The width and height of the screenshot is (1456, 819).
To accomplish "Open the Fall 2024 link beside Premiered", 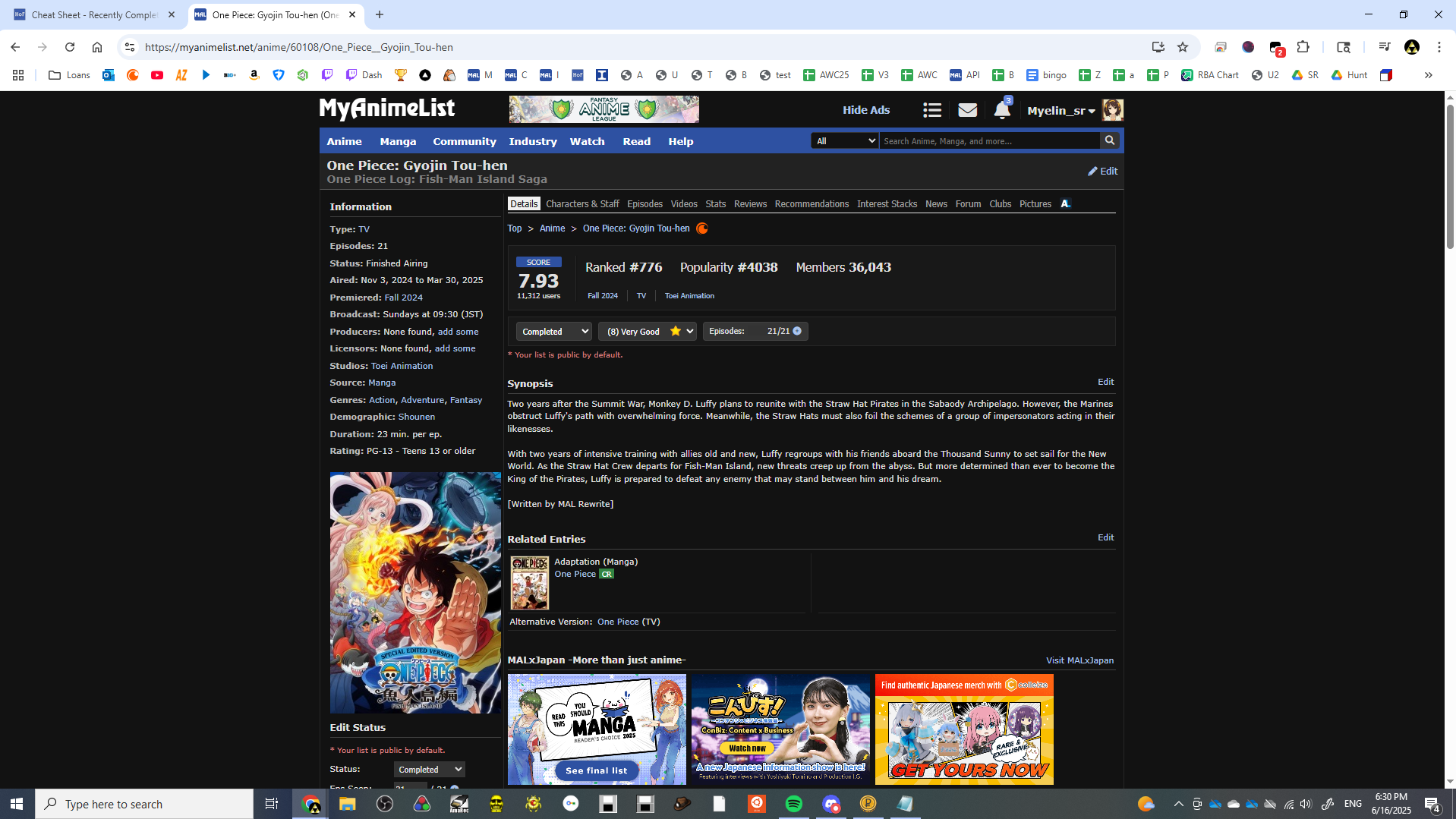I will 404,298.
